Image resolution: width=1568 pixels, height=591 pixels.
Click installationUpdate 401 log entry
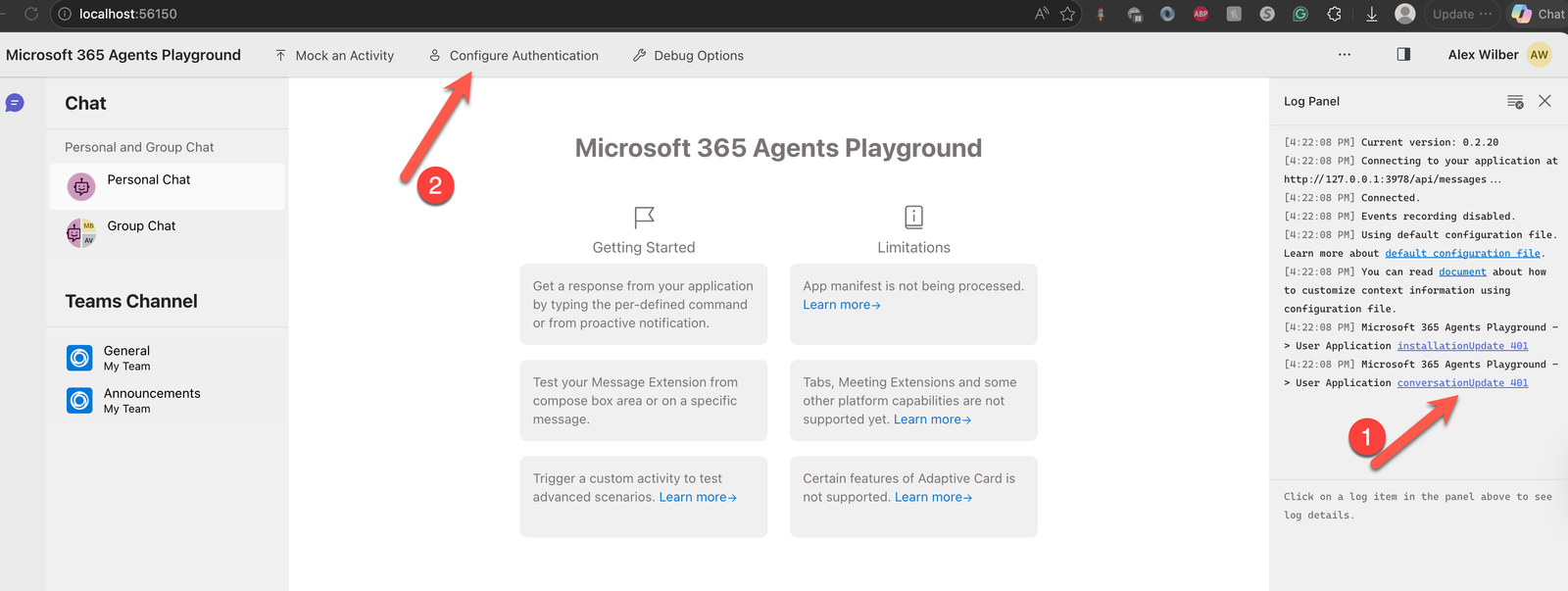(1462, 346)
